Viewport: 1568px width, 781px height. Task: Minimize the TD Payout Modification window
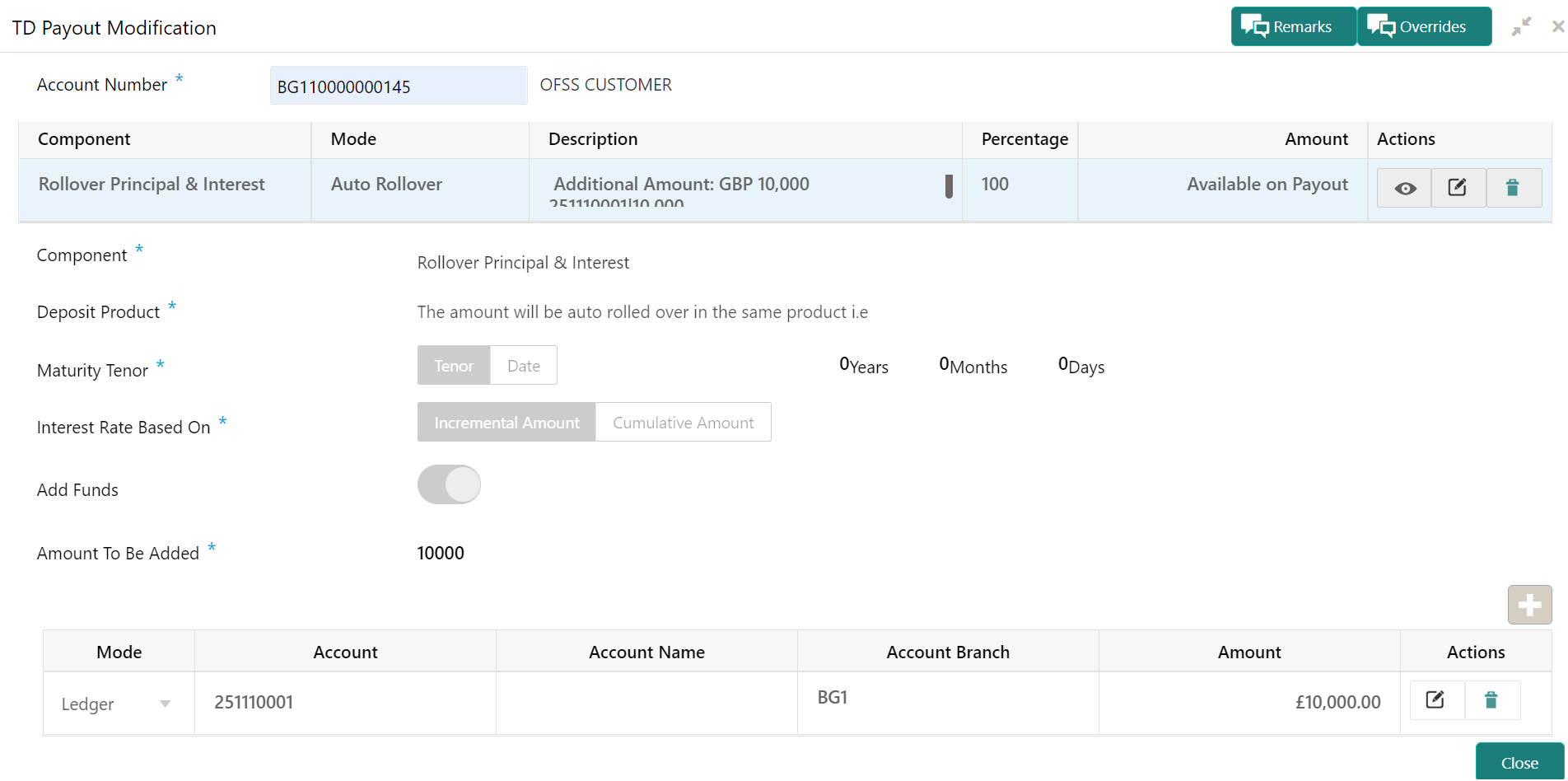1521,26
